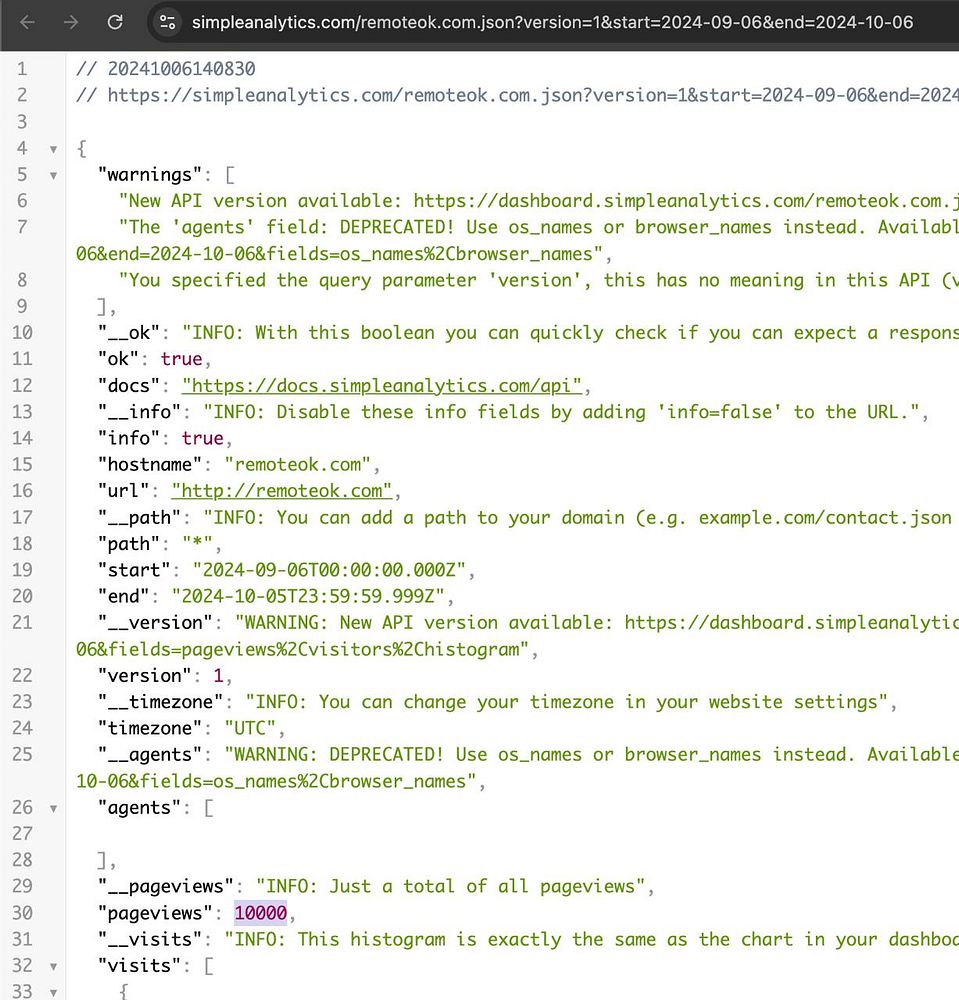Image resolution: width=959 pixels, height=1000 pixels.
Task: Click the end date "2024-10-05T23:59:59.999Z"
Action: pos(308,597)
